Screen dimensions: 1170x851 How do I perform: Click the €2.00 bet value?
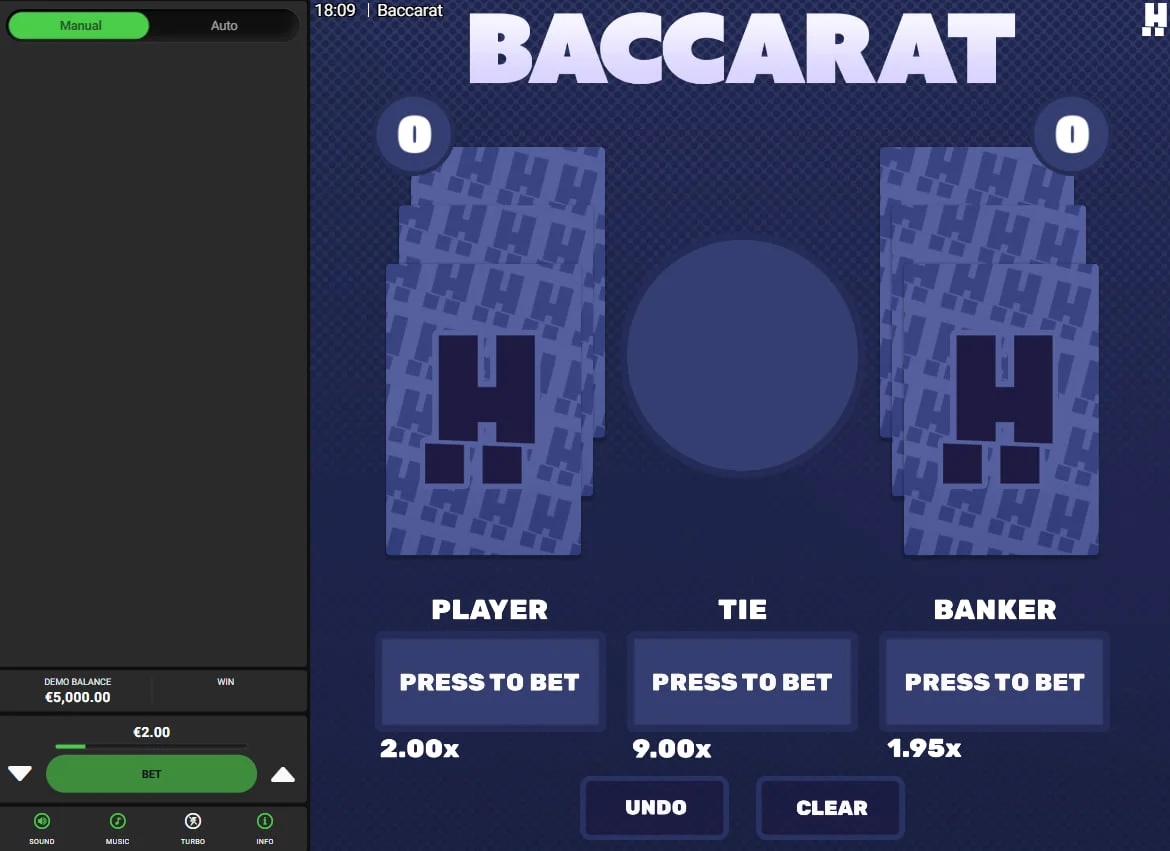(x=151, y=732)
